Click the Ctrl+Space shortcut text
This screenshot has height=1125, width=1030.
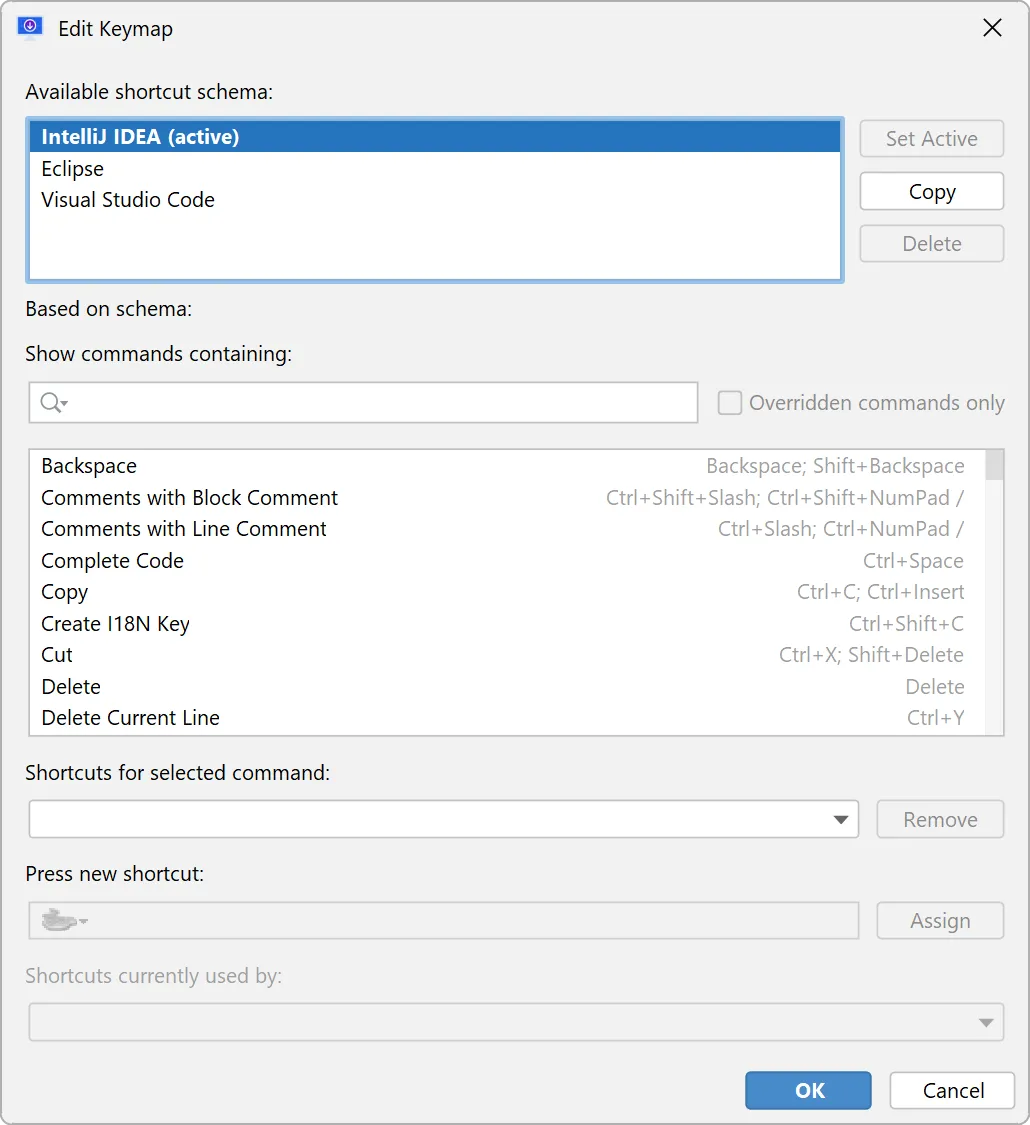[x=913, y=560]
